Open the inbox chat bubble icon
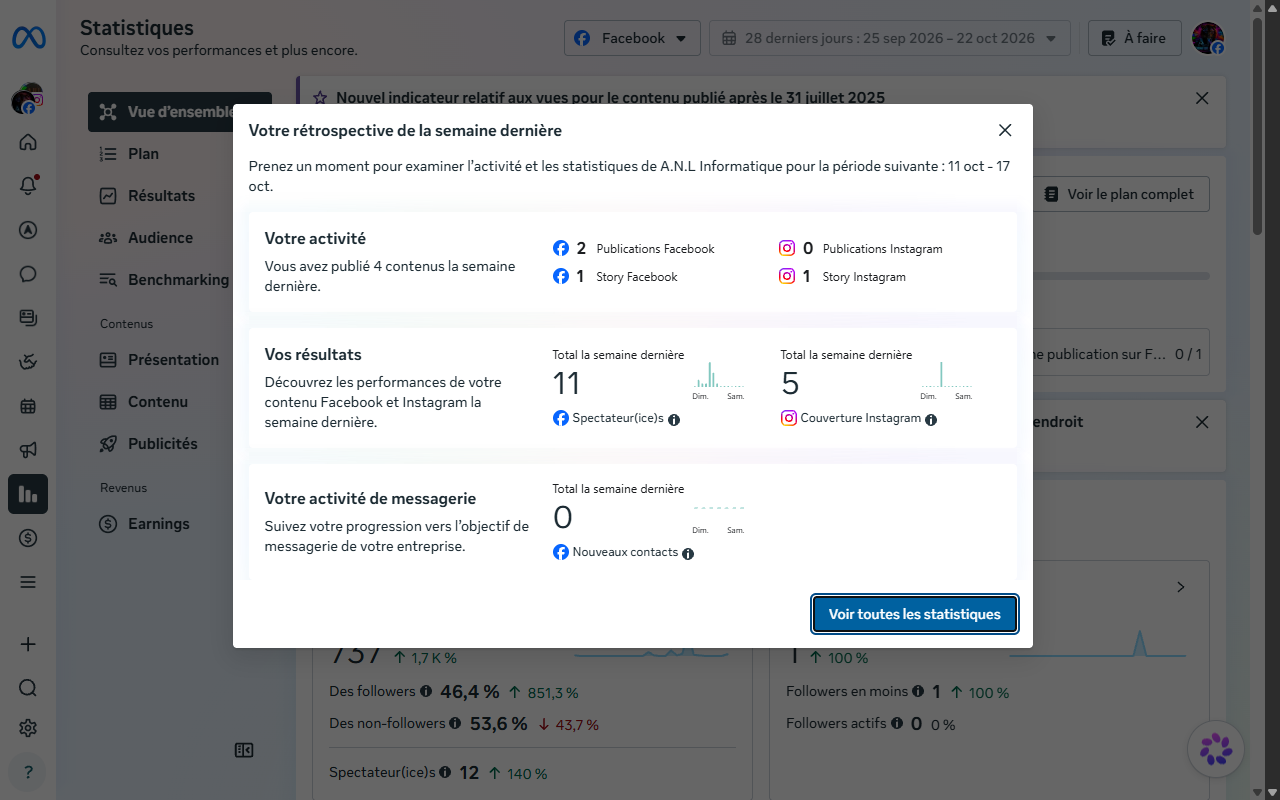This screenshot has width=1280, height=800. (x=28, y=274)
